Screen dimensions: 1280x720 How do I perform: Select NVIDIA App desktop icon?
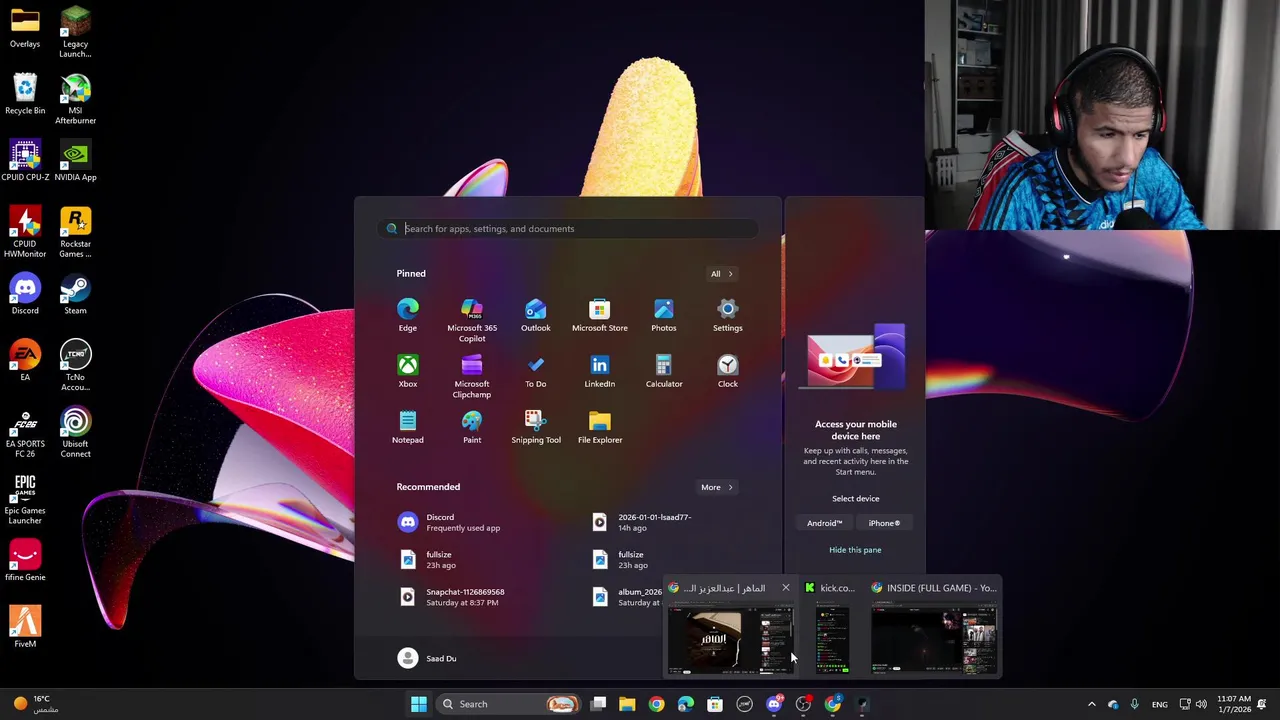coord(75,161)
